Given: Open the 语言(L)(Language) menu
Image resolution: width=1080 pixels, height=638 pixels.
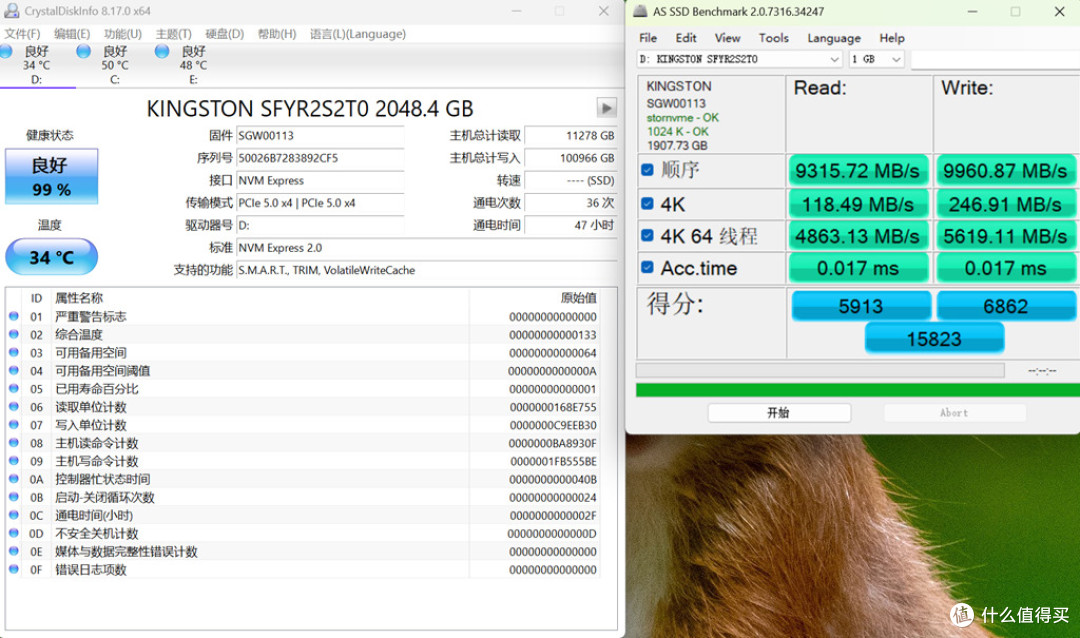Looking at the screenshot, I should coord(357,34).
